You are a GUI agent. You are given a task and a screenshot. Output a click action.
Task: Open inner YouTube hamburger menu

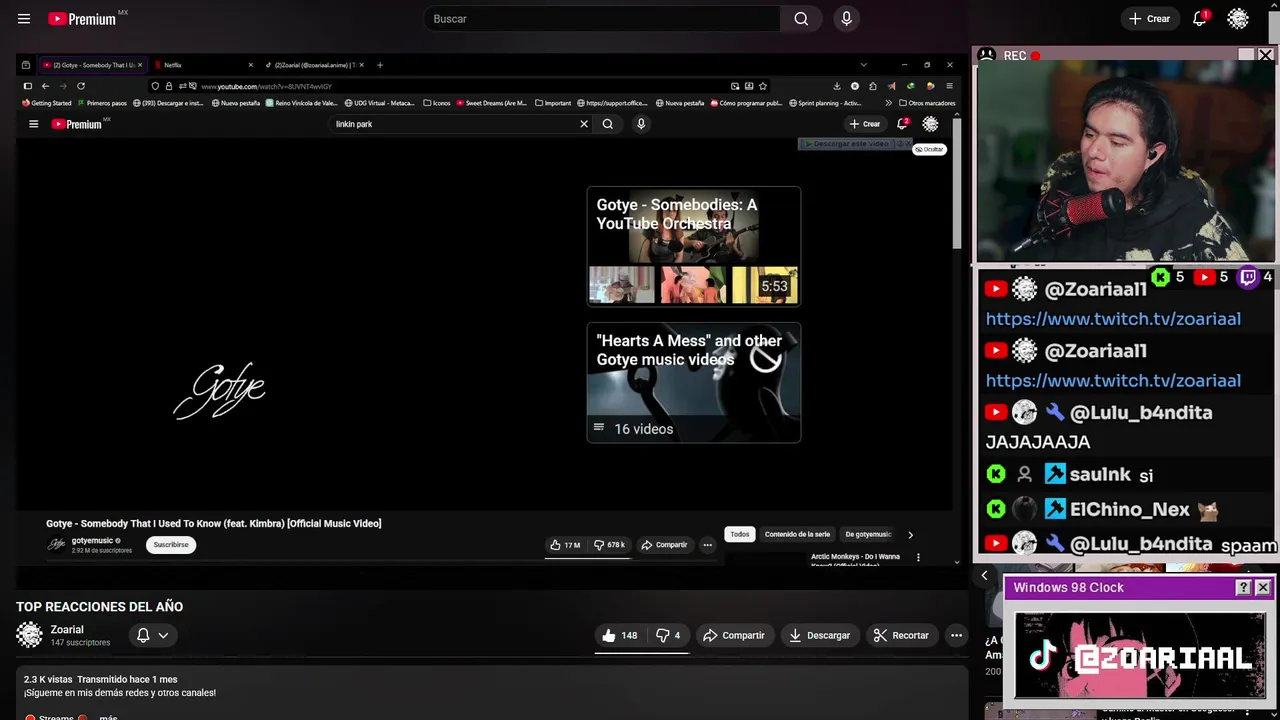point(33,124)
